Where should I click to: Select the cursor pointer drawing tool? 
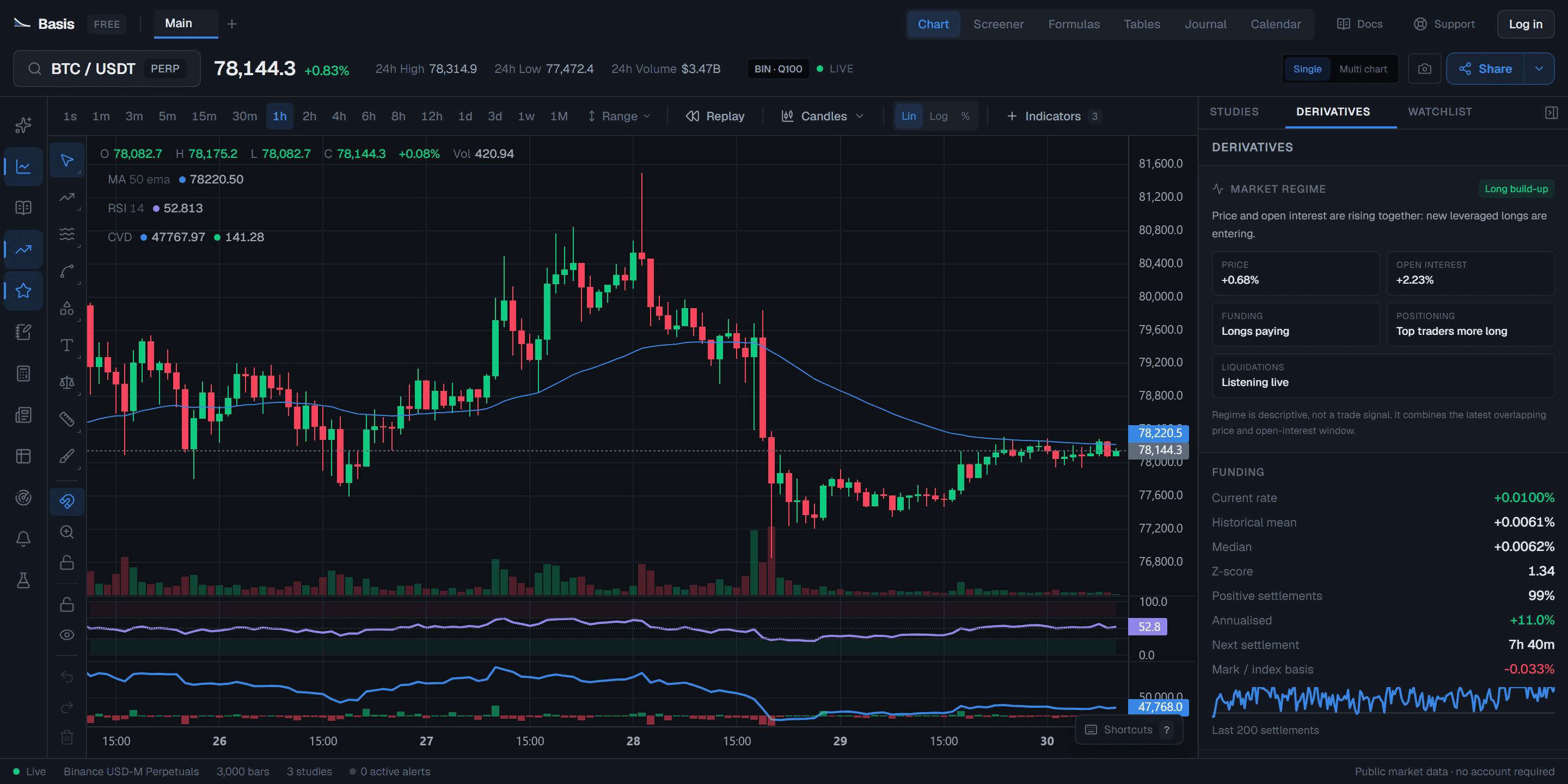67,160
